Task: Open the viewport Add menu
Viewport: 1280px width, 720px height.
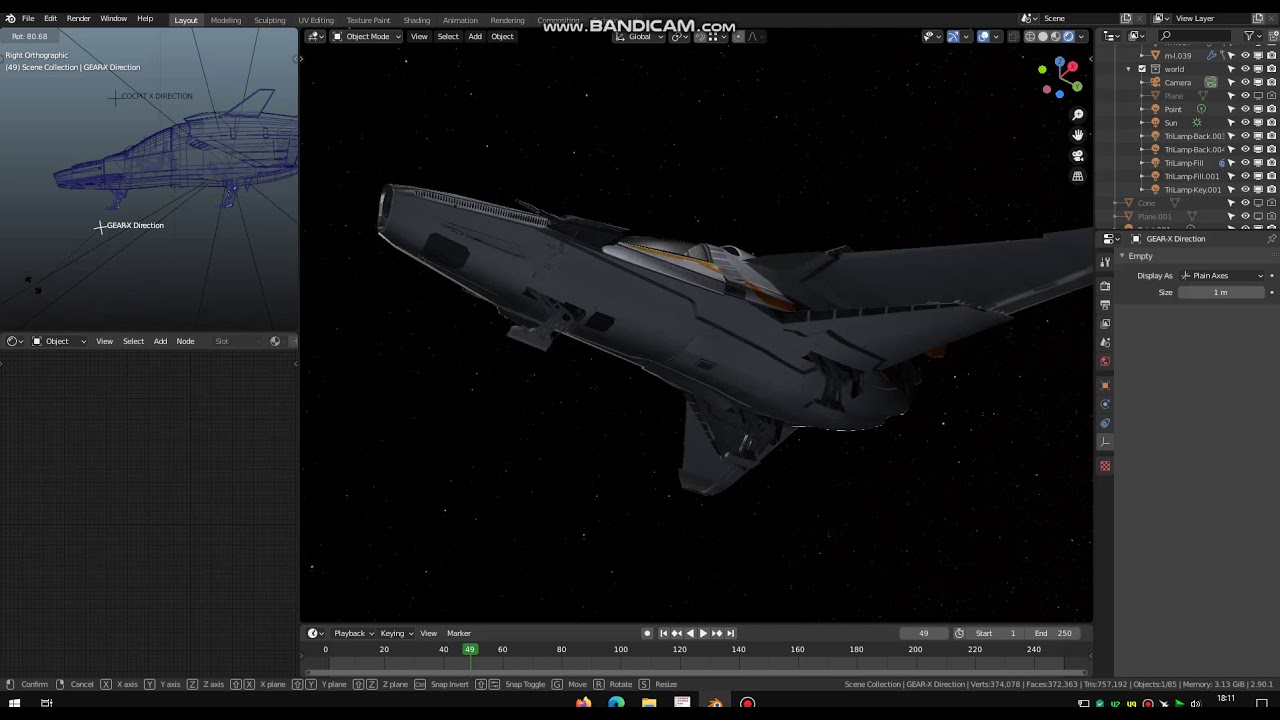Action: 475,37
